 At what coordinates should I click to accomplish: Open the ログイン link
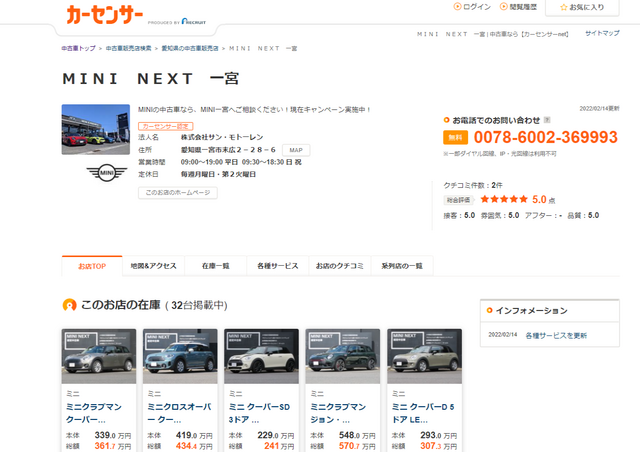pyautogui.click(x=472, y=7)
